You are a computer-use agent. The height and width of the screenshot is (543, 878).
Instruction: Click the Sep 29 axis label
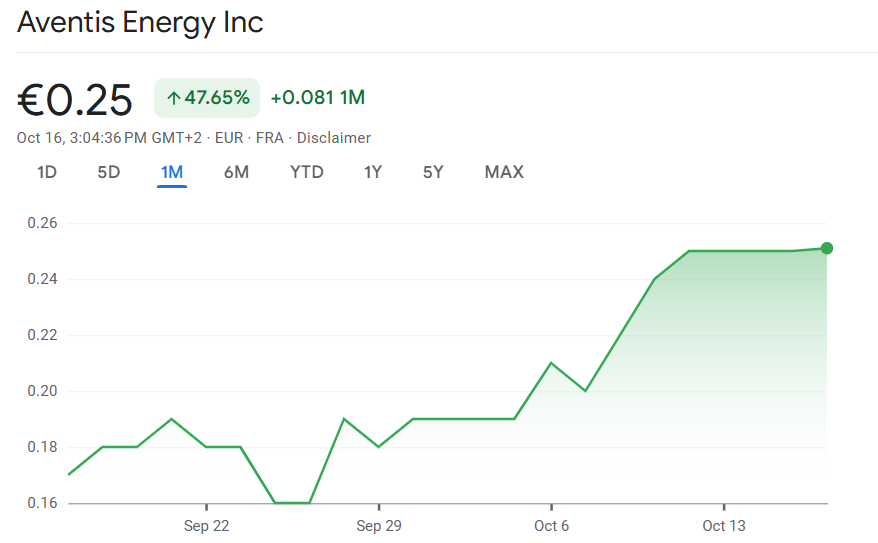click(x=378, y=526)
